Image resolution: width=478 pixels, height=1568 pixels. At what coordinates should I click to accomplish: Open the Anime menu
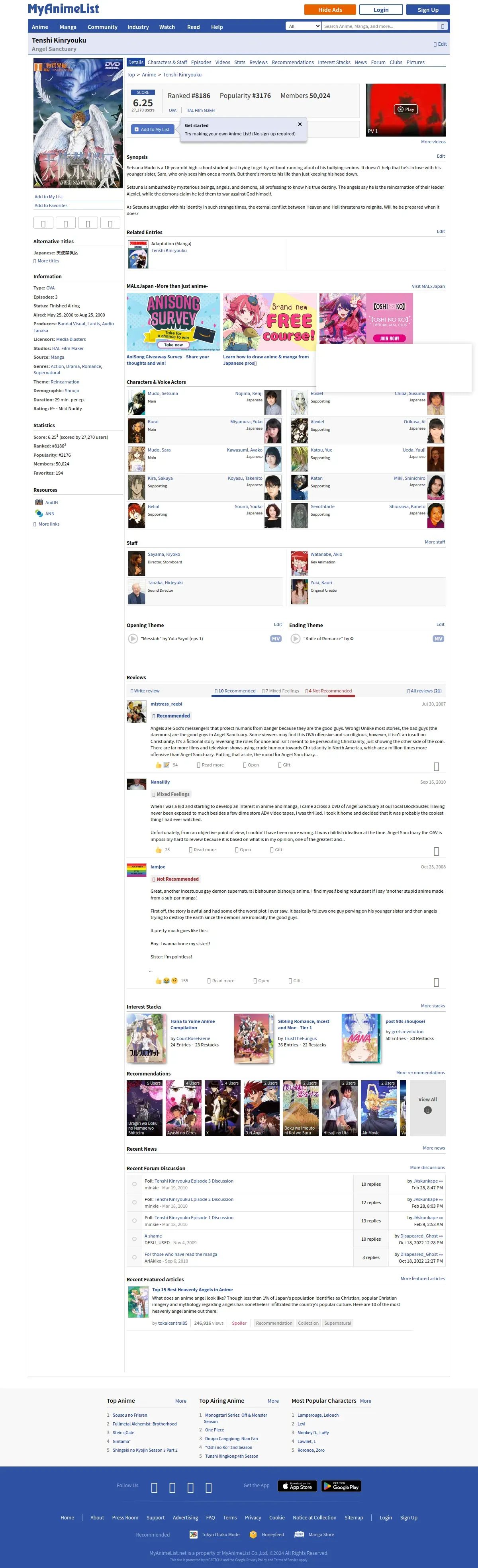pos(39,27)
